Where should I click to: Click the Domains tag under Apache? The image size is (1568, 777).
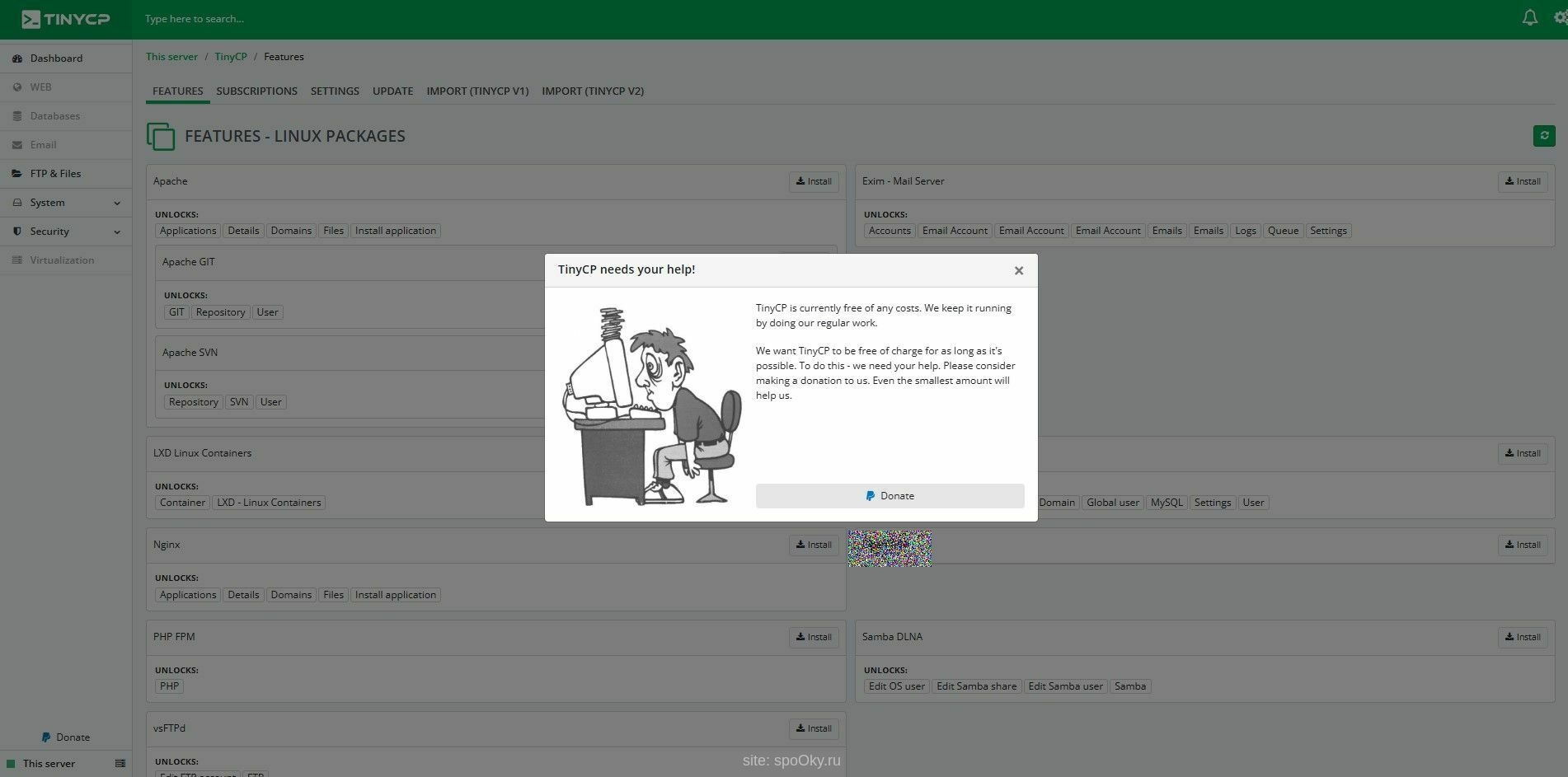point(291,231)
